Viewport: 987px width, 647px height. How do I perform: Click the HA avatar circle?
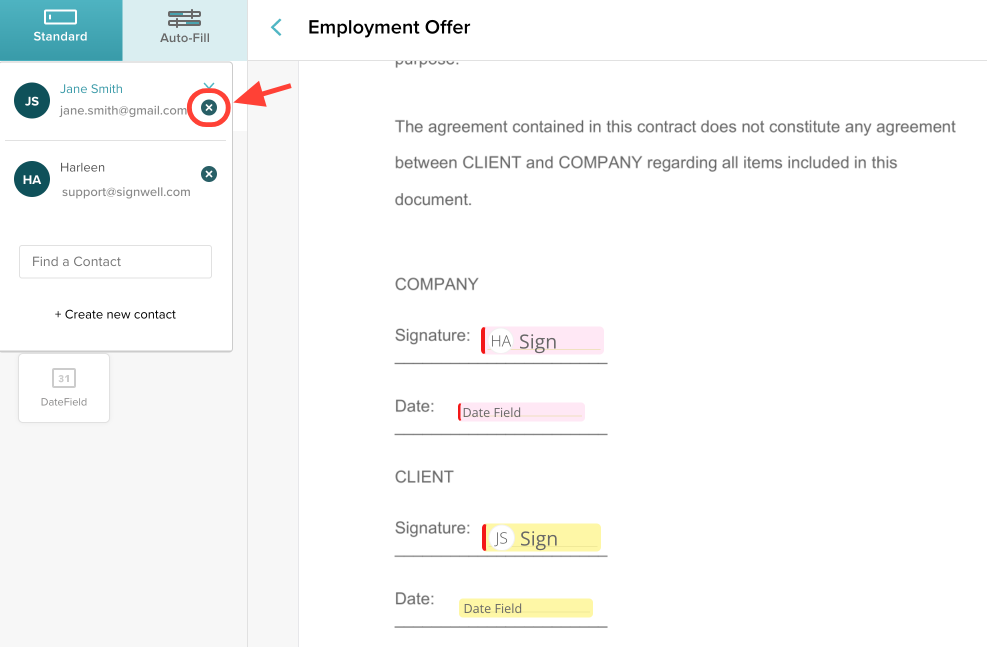point(32,179)
